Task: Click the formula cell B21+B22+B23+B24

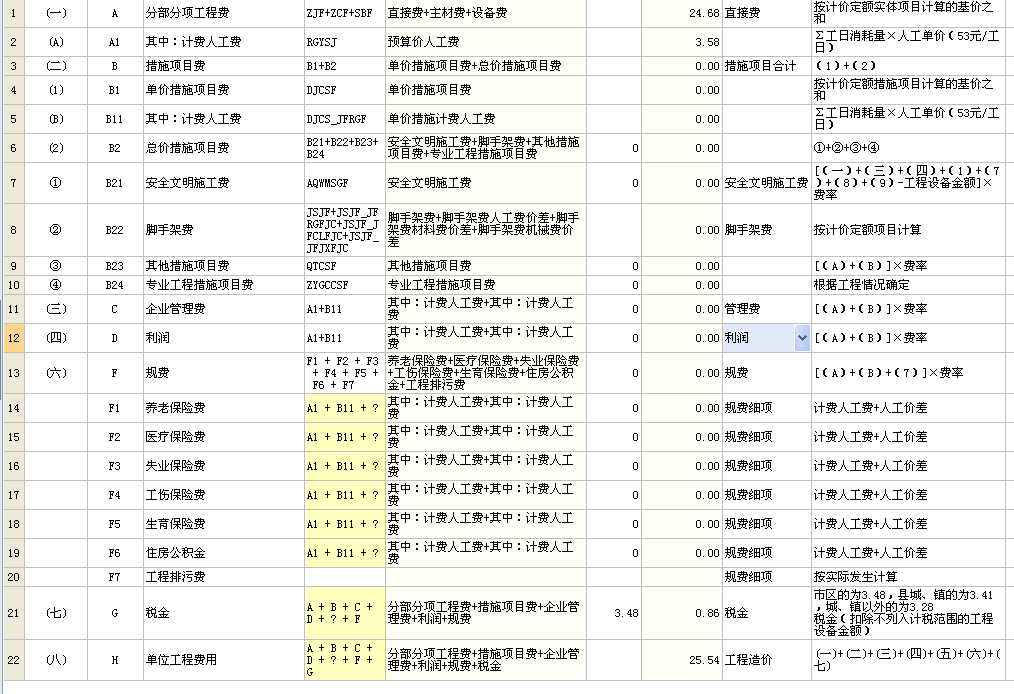Action: (x=345, y=148)
